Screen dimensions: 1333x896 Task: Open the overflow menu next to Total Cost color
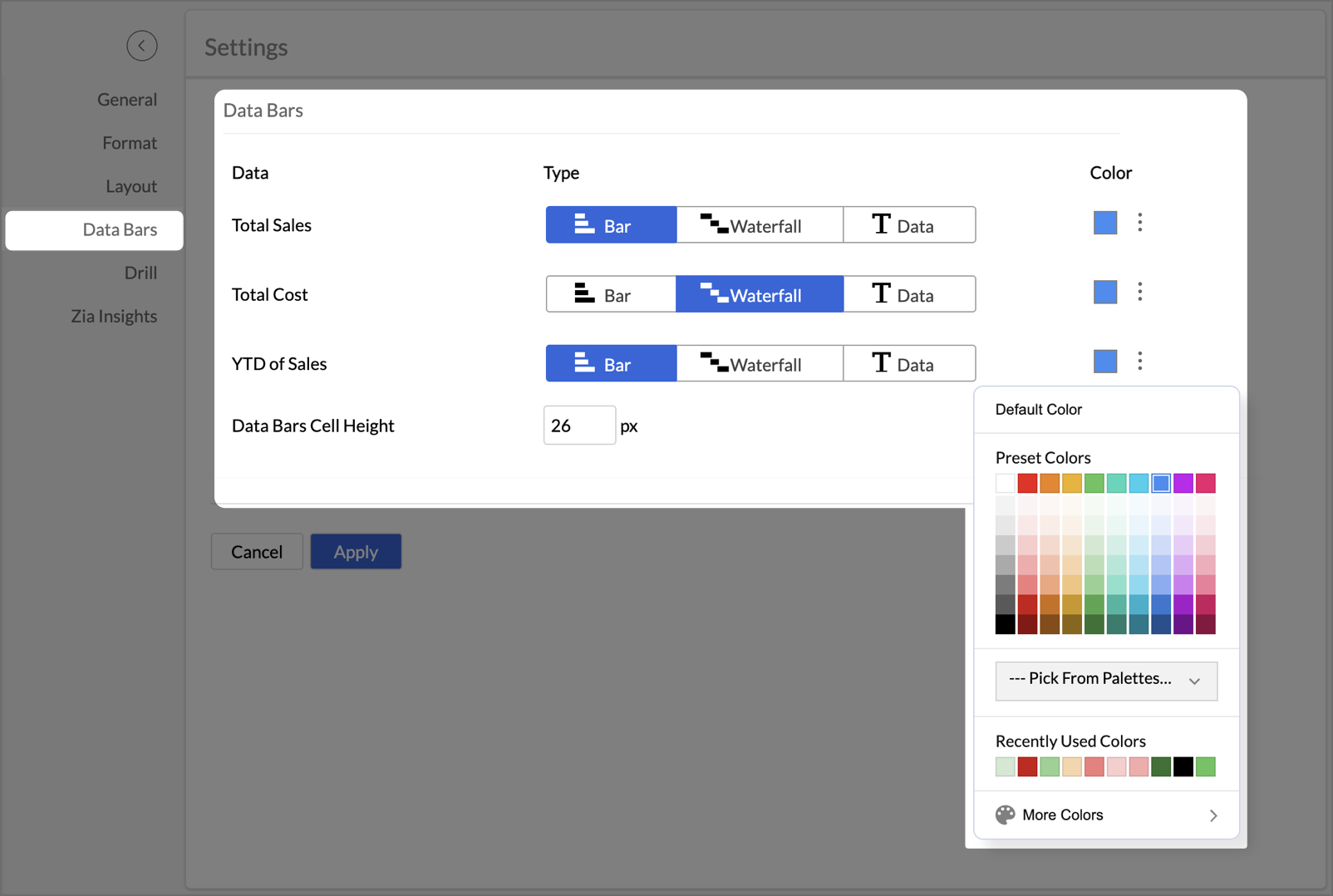coord(1139,292)
